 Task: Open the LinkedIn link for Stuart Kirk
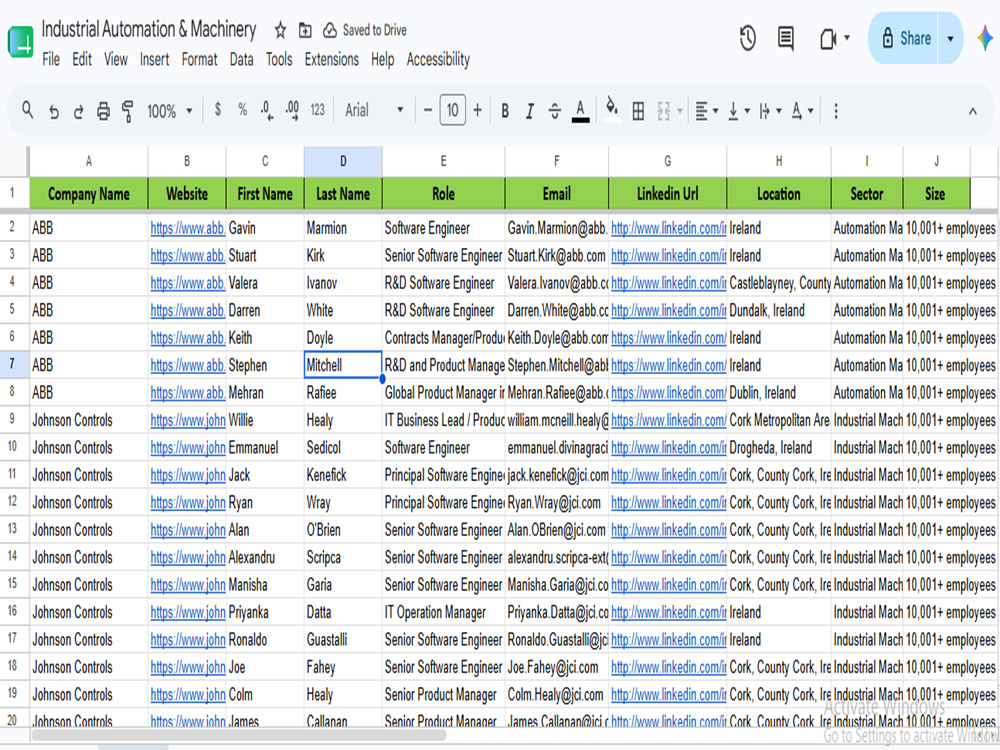668,256
